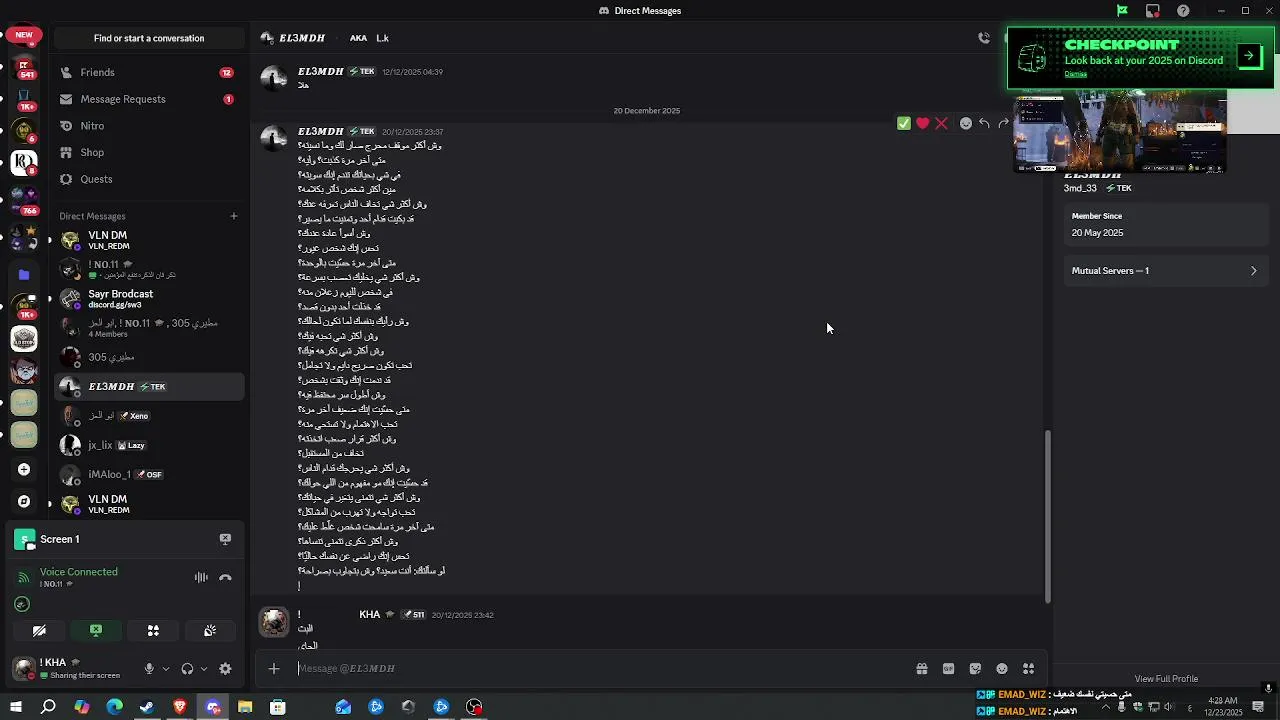The width and height of the screenshot is (1280, 720).
Task: Add green checkmark reaction to message
Action: (x=904, y=123)
